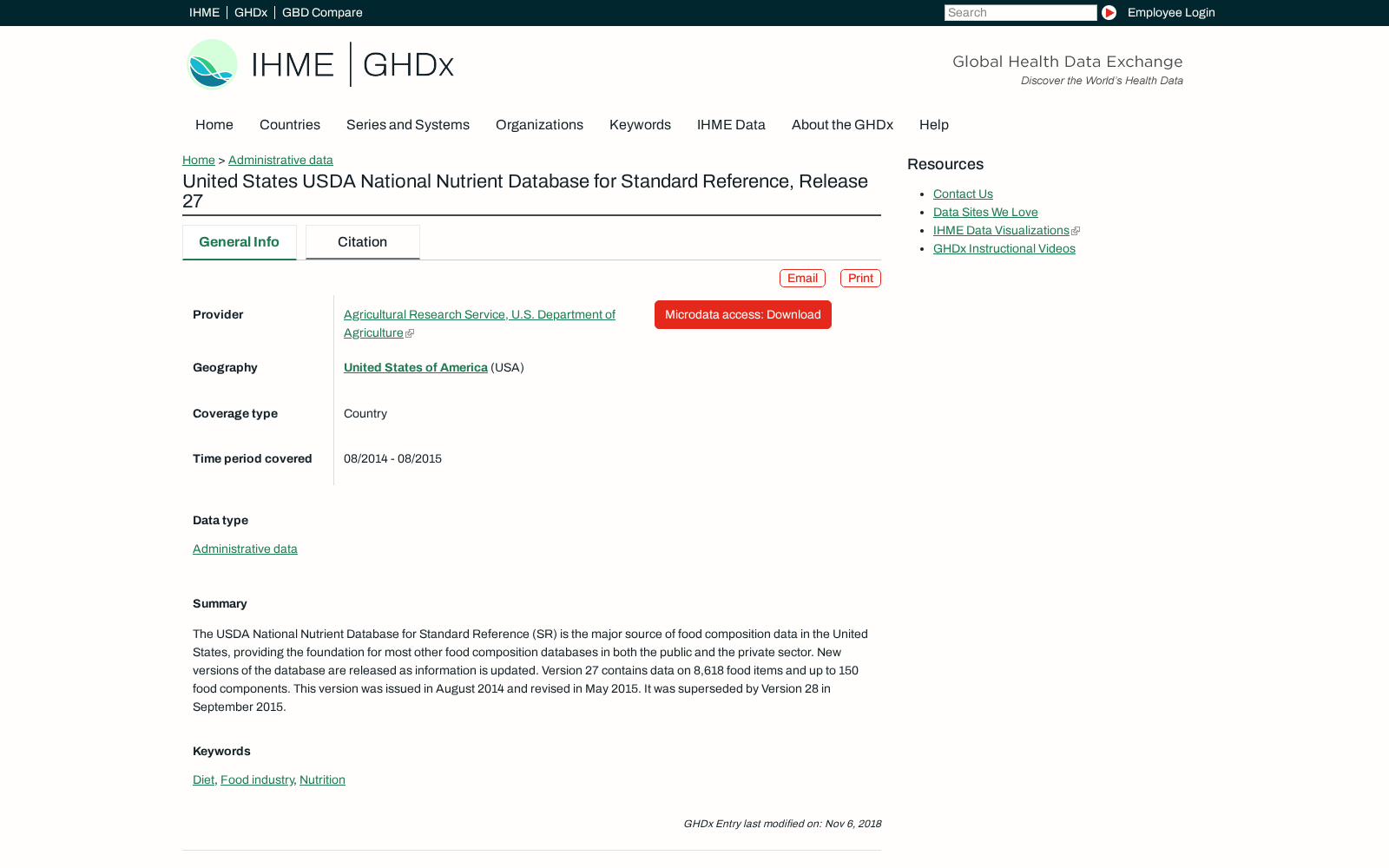Click the red search submit arrow icon

(x=1109, y=12)
